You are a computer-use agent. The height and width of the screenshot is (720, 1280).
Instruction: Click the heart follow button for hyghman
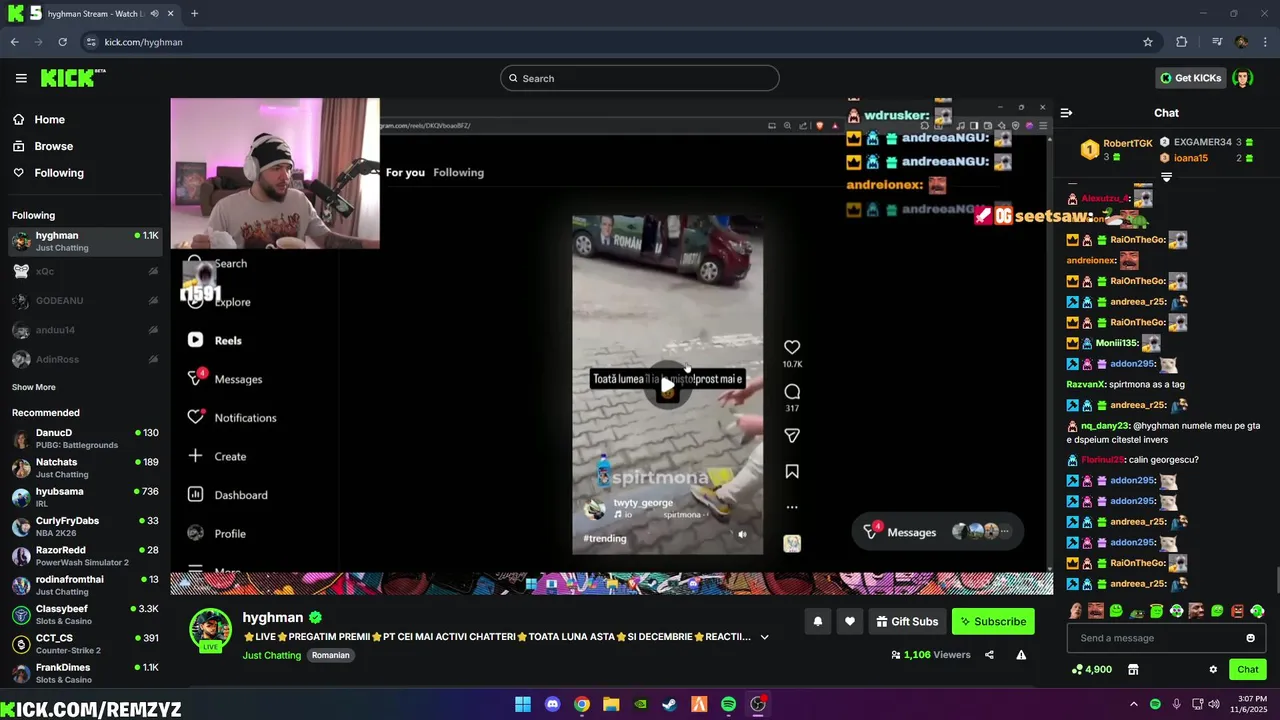click(849, 621)
